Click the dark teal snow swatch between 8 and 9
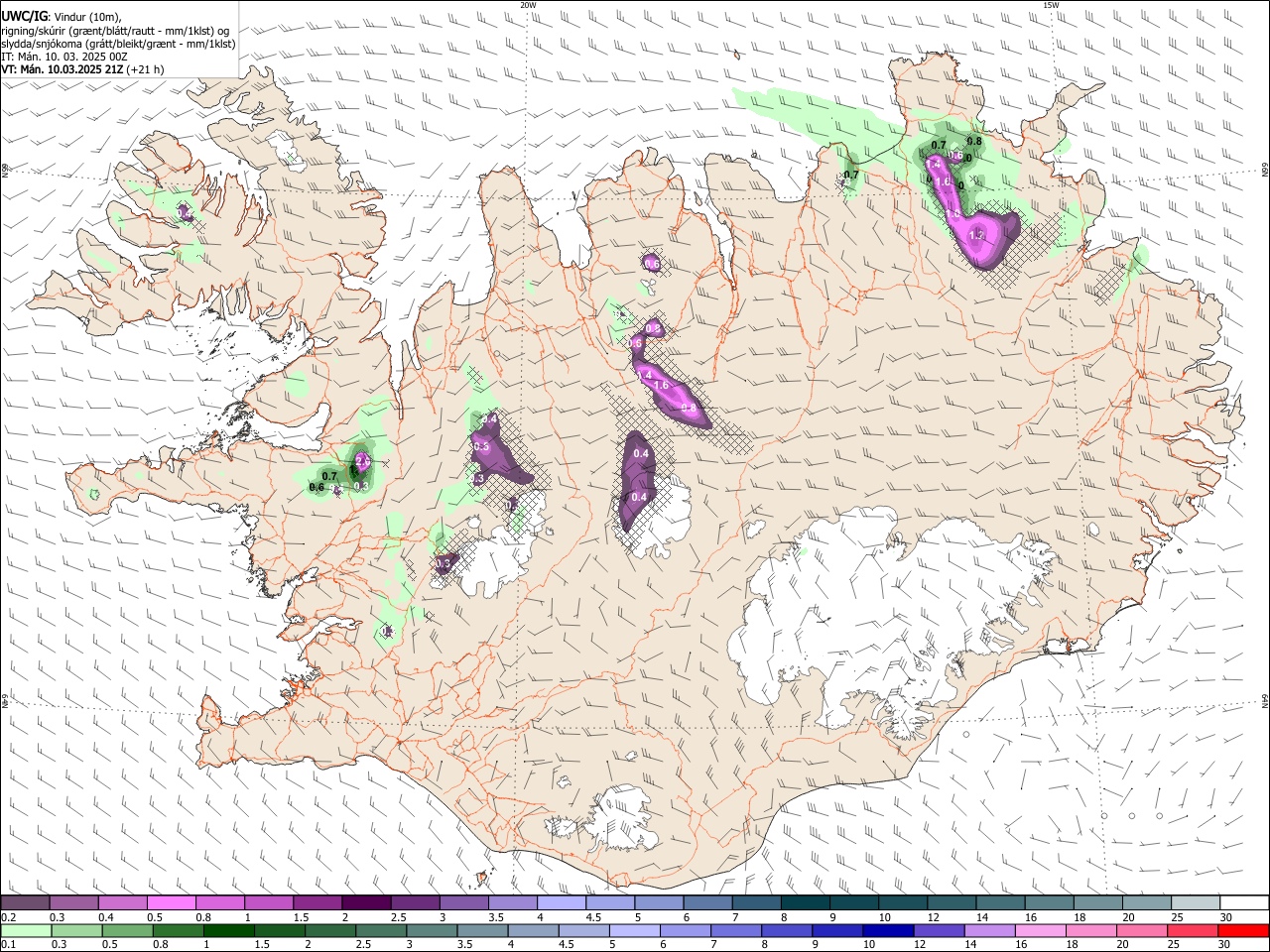The height and width of the screenshot is (952, 1270). pos(805,902)
